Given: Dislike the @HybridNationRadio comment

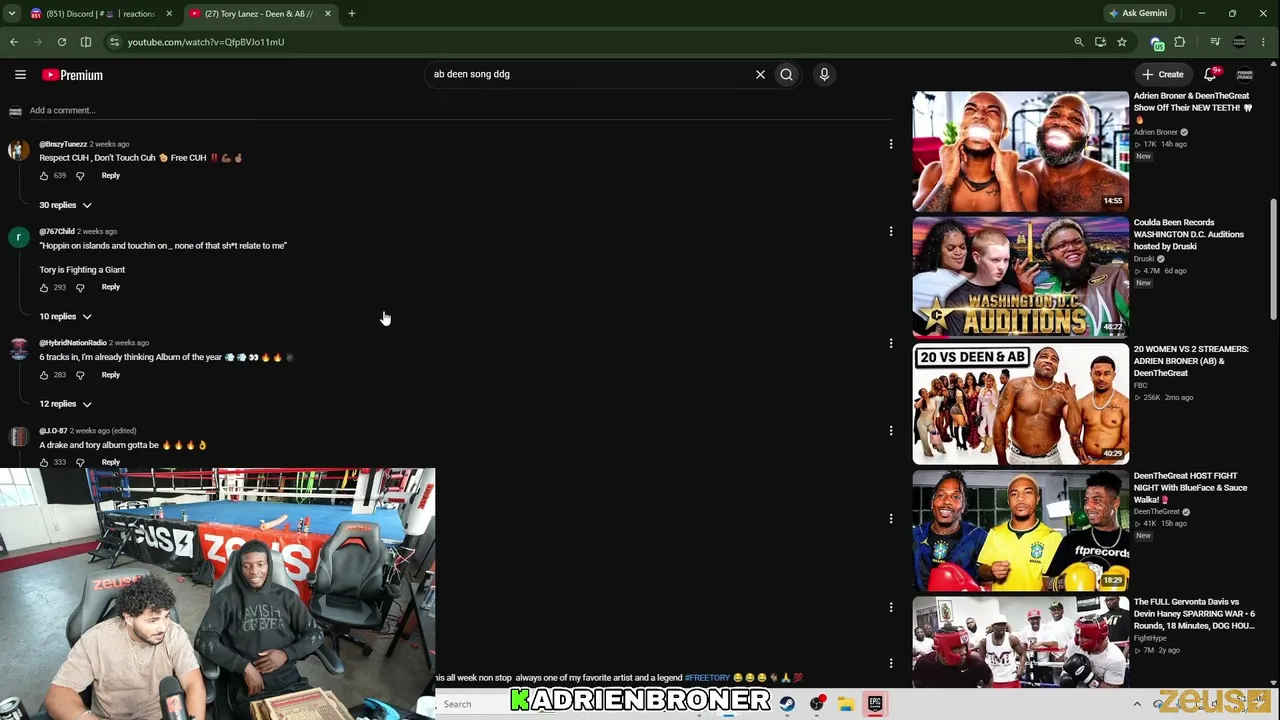Looking at the screenshot, I should (80, 375).
